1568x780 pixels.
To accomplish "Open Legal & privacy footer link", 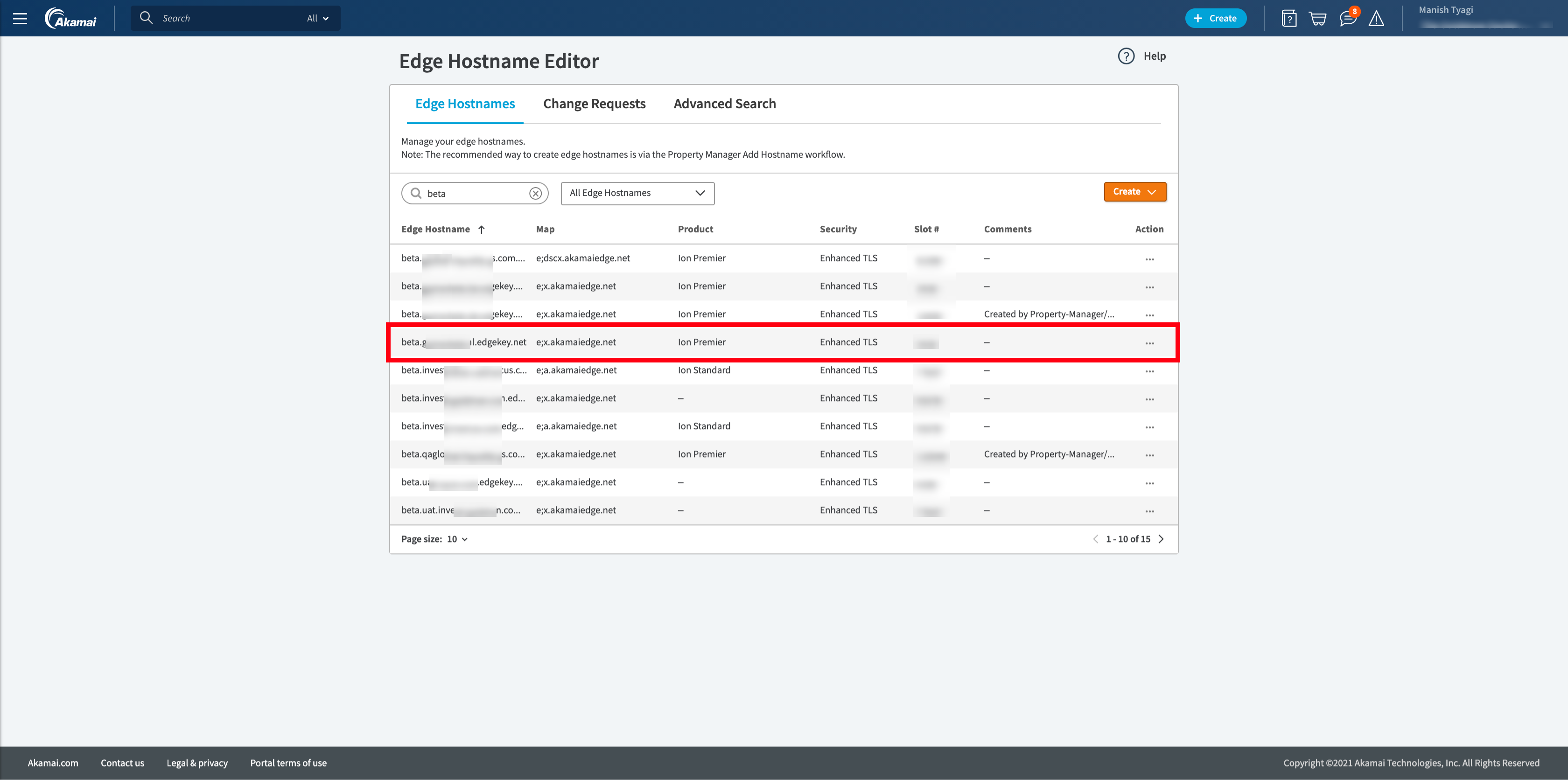I will (x=197, y=763).
